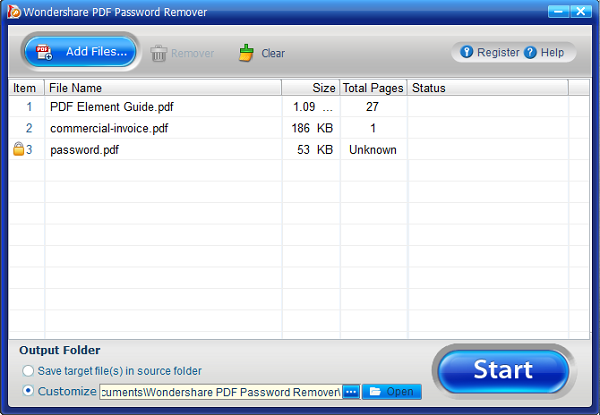
Task: Click the Clear broom icon
Action: tap(246, 53)
